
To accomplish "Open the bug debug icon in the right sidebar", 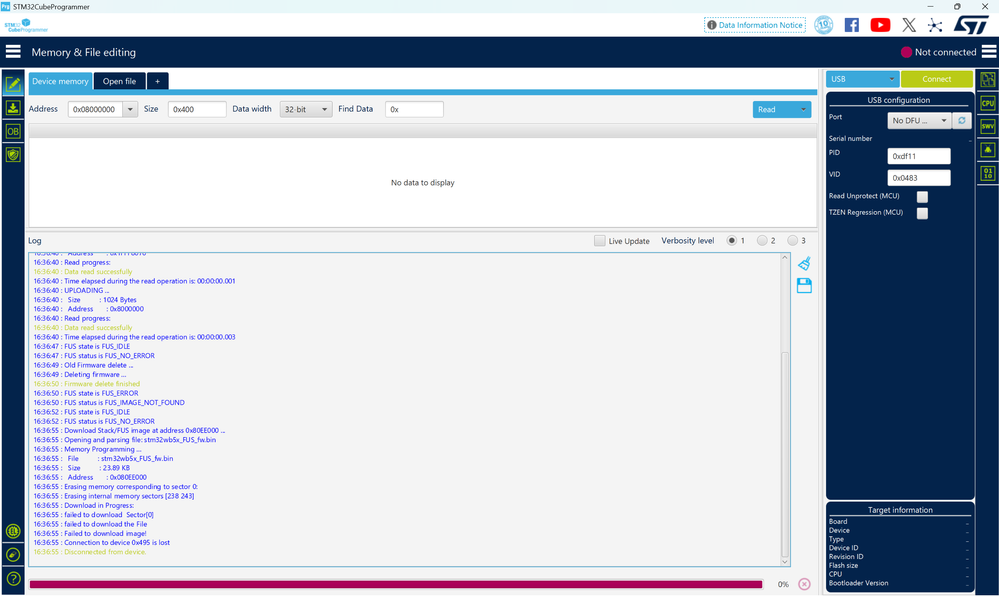I will 988,150.
